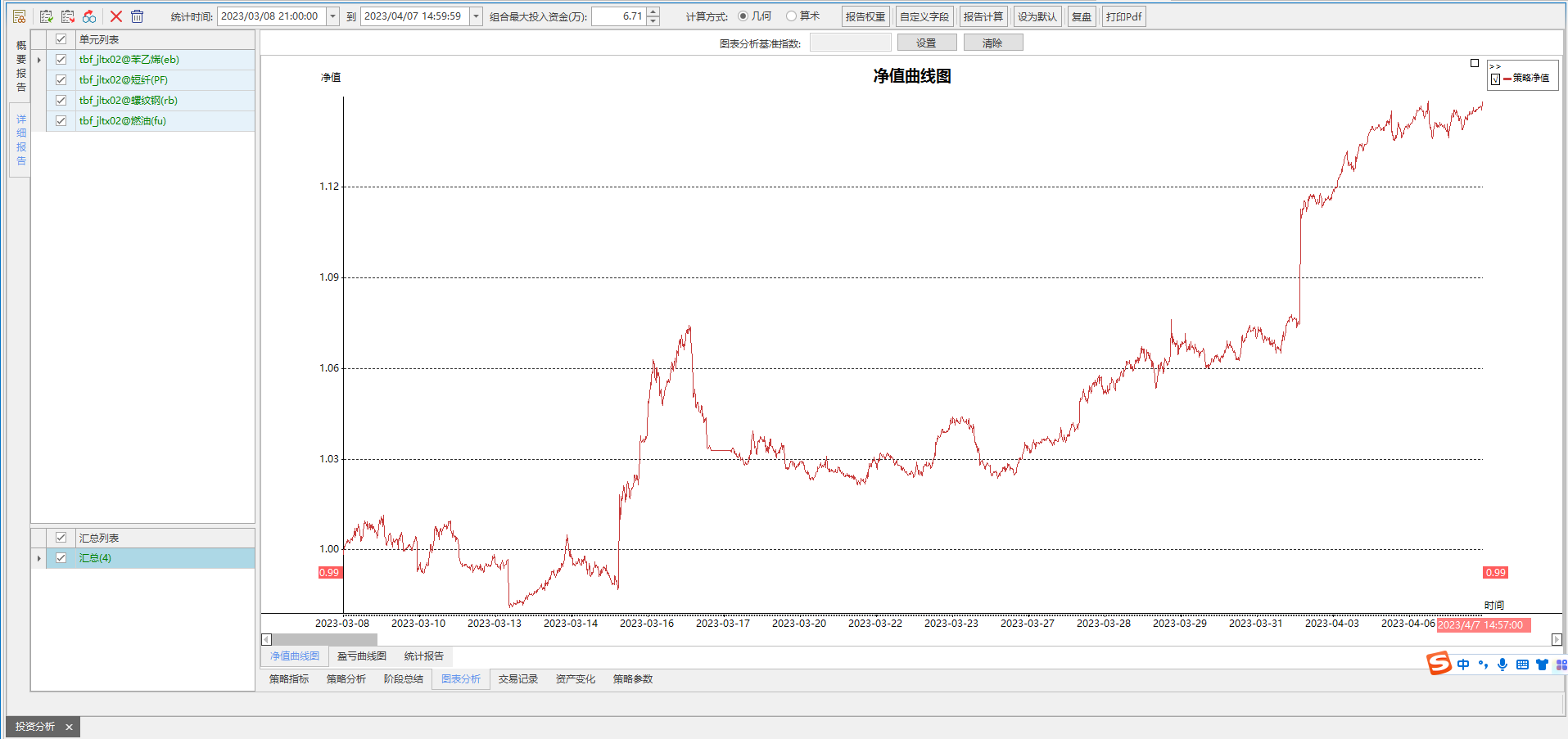Click the Sogou microphone voice input icon
This screenshot has width=1568, height=739.
pos(1502,665)
